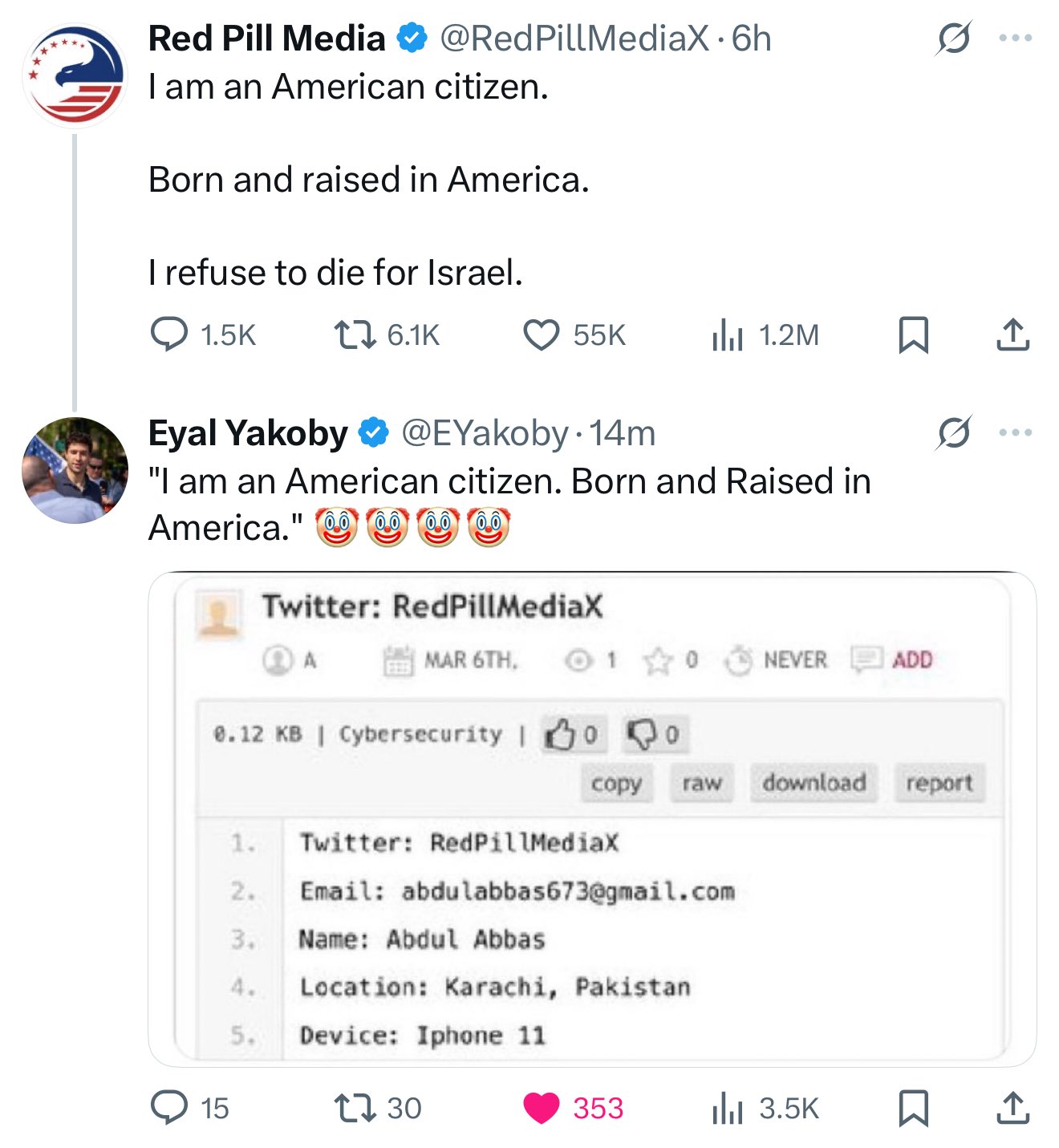The width and height of the screenshot is (1059, 1148).
Task: Reply to Red Pill Media's tweet
Action: tap(169, 335)
